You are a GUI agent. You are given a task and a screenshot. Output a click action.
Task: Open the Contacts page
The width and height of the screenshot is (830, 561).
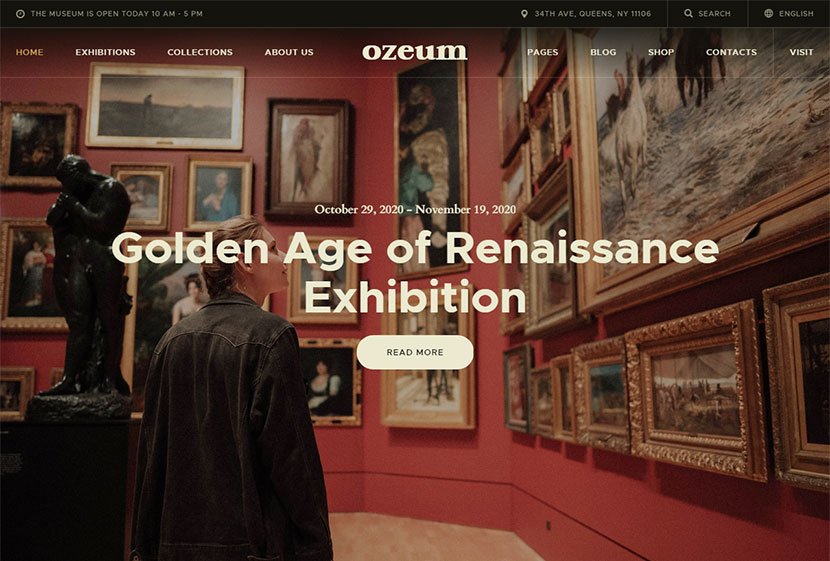pyautogui.click(x=731, y=52)
